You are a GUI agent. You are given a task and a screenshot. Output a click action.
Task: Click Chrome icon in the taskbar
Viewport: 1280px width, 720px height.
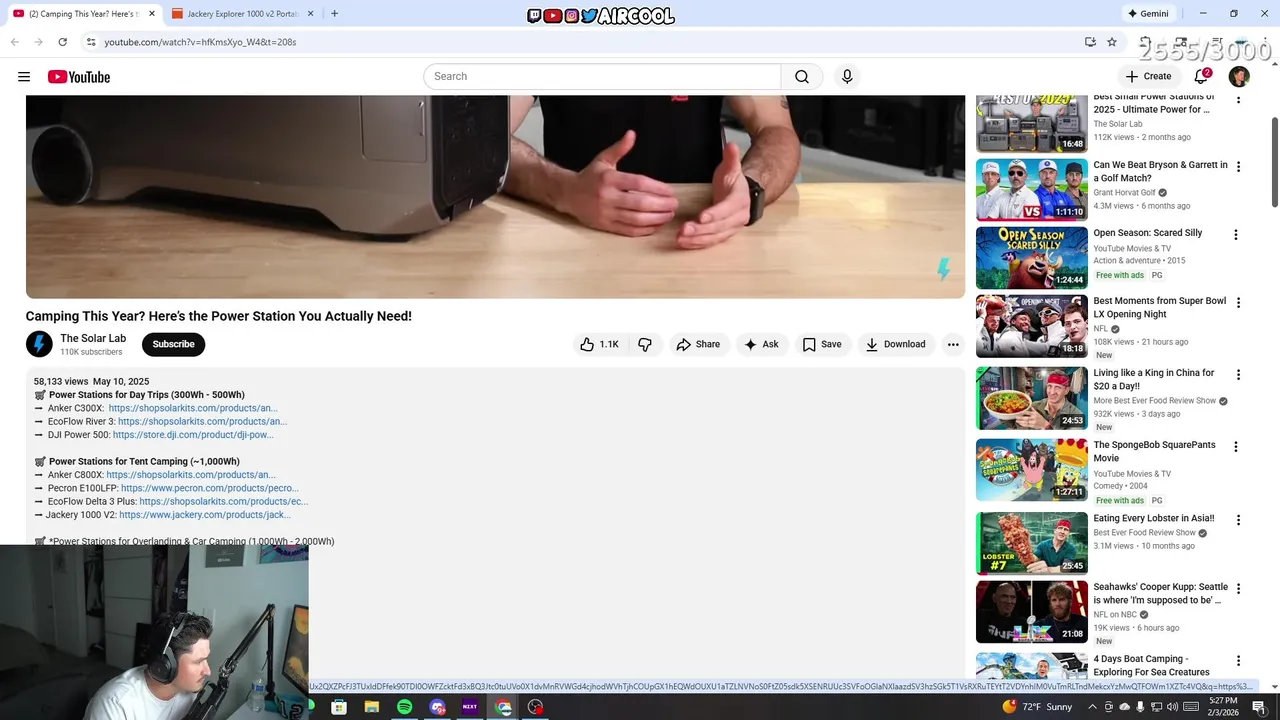(503, 707)
